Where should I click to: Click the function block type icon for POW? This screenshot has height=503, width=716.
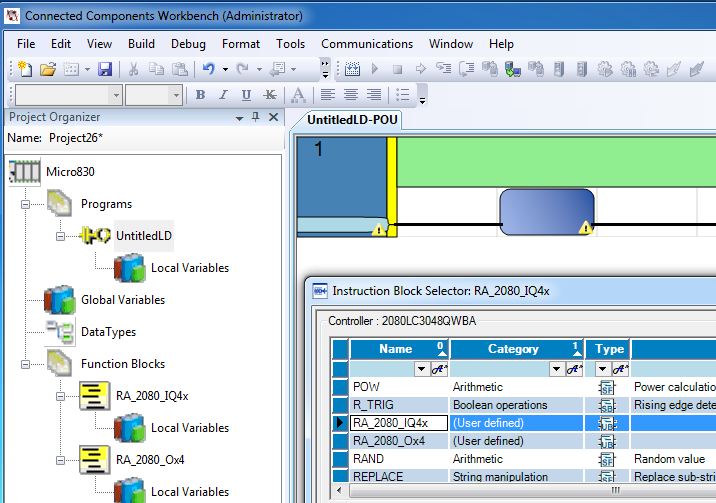tap(606, 387)
